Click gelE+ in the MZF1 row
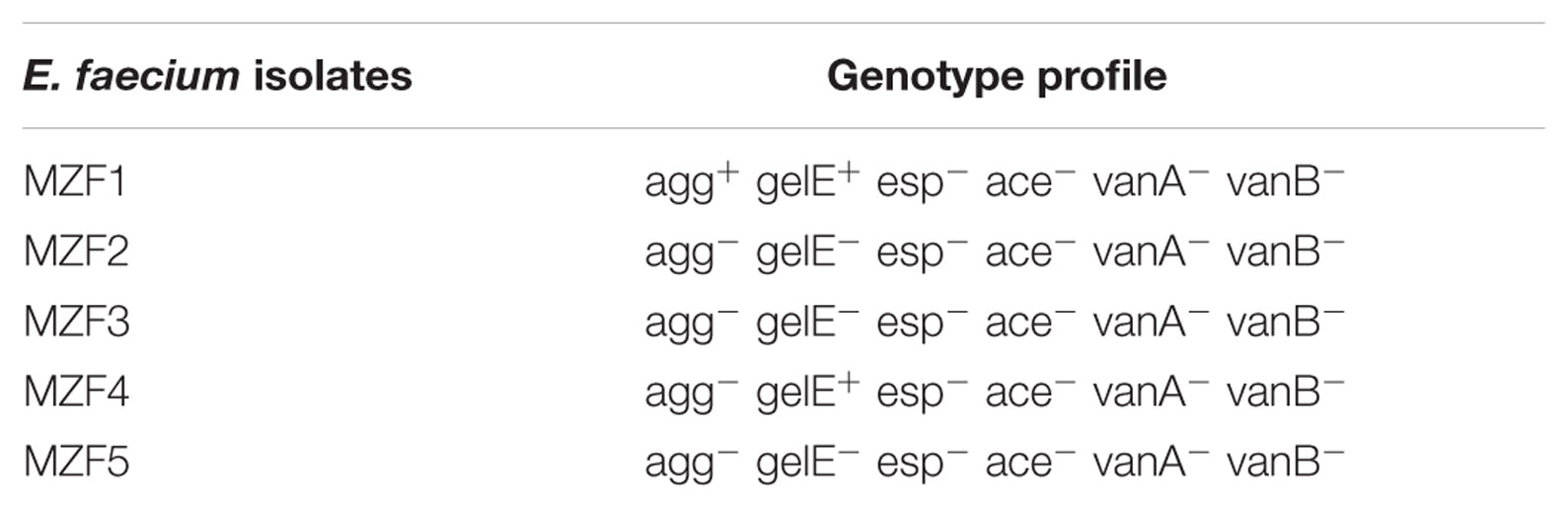 pyautogui.click(x=807, y=181)
